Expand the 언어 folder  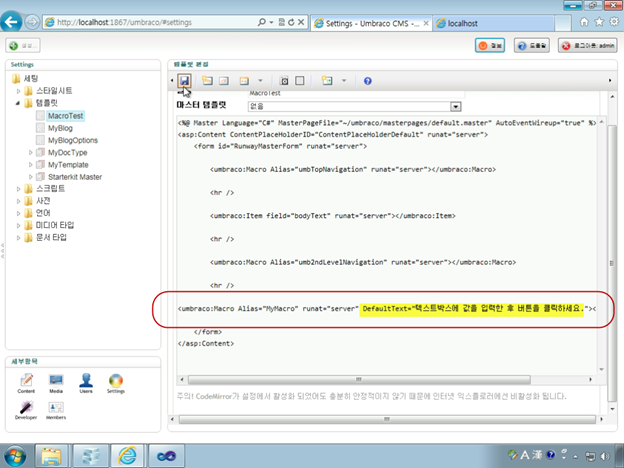click(x=18, y=213)
